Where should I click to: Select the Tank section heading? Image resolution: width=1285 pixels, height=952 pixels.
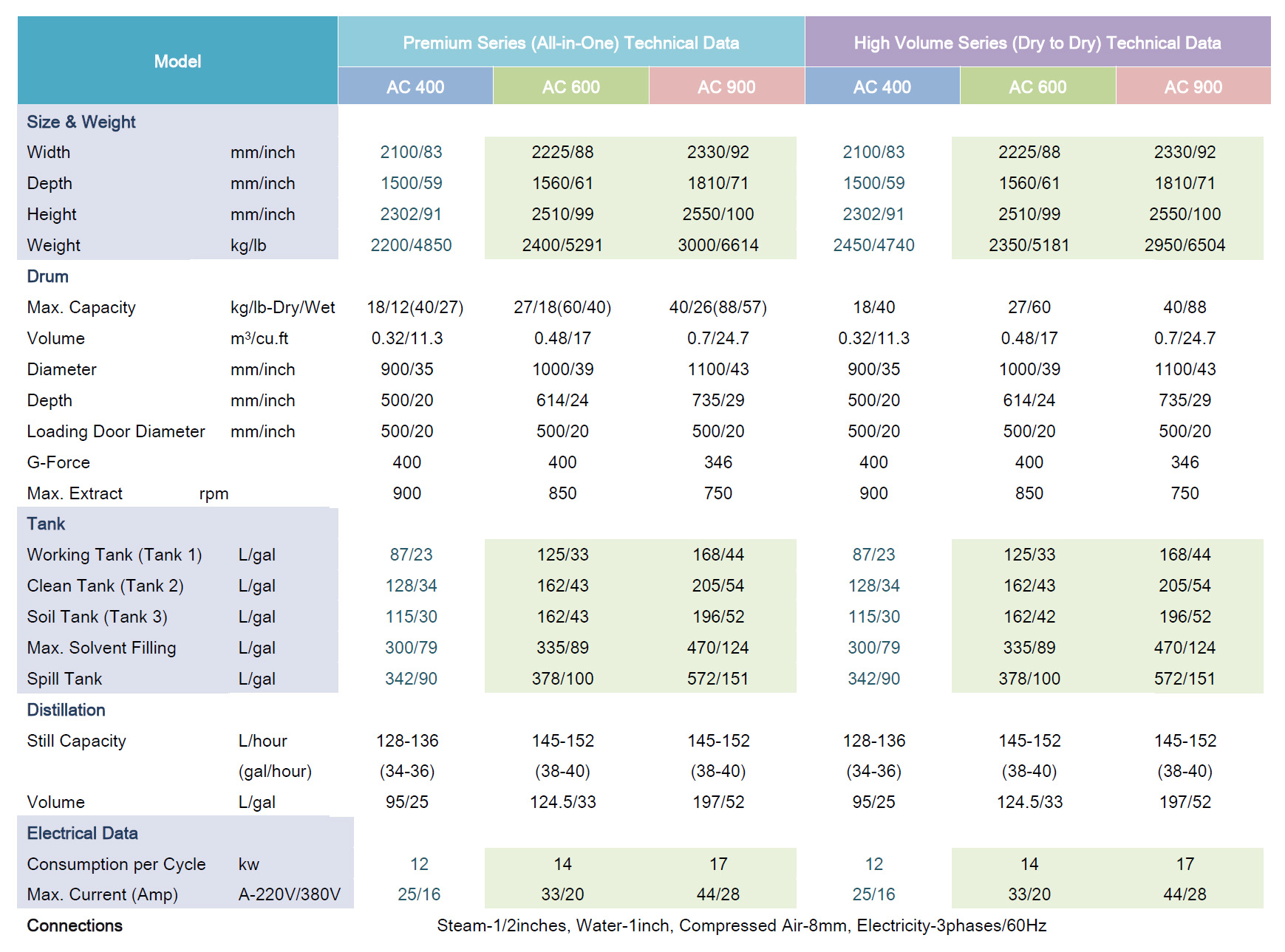tap(47, 524)
